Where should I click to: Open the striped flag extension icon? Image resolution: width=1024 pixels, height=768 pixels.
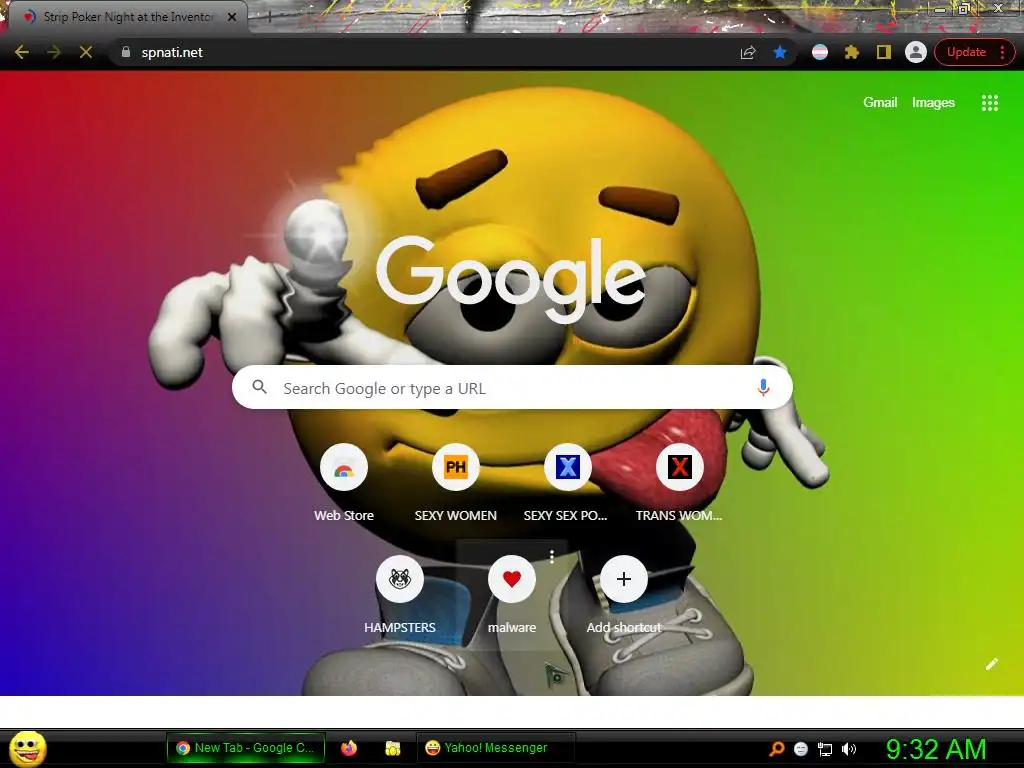[820, 52]
